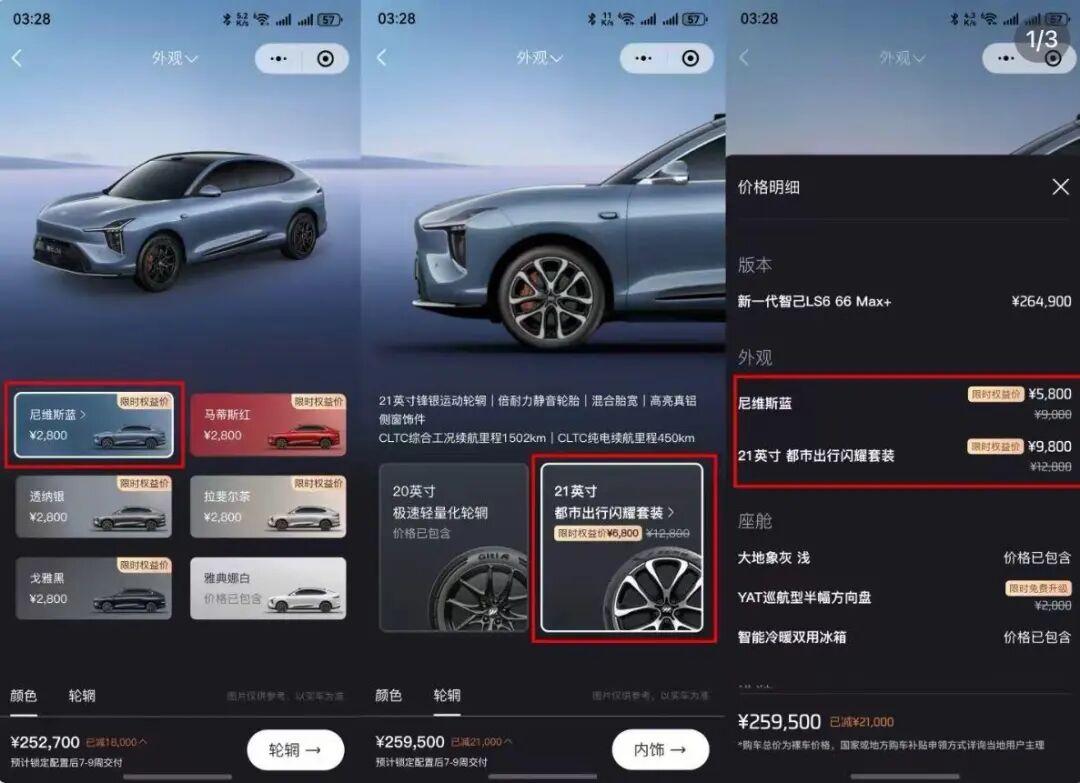The height and width of the screenshot is (783, 1080).
Task: Select the 马蒂斯红 red color option
Action: (268, 425)
